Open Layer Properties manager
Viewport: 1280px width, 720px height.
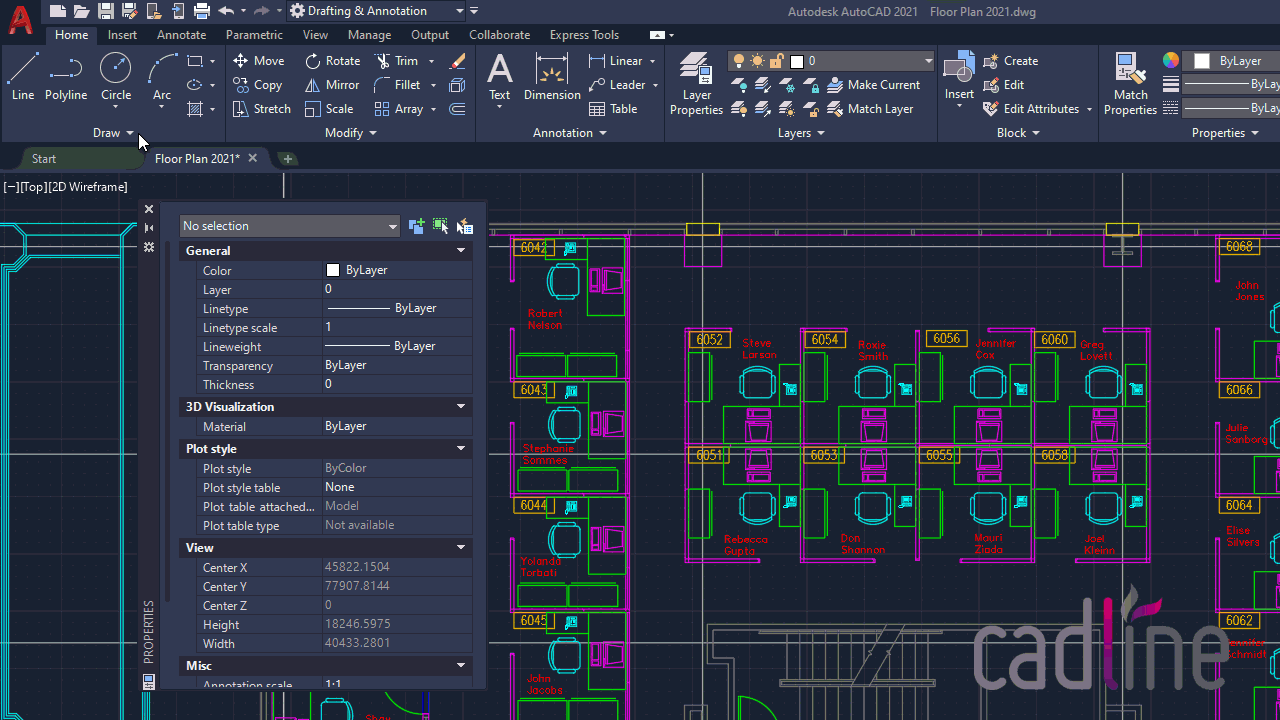click(696, 85)
